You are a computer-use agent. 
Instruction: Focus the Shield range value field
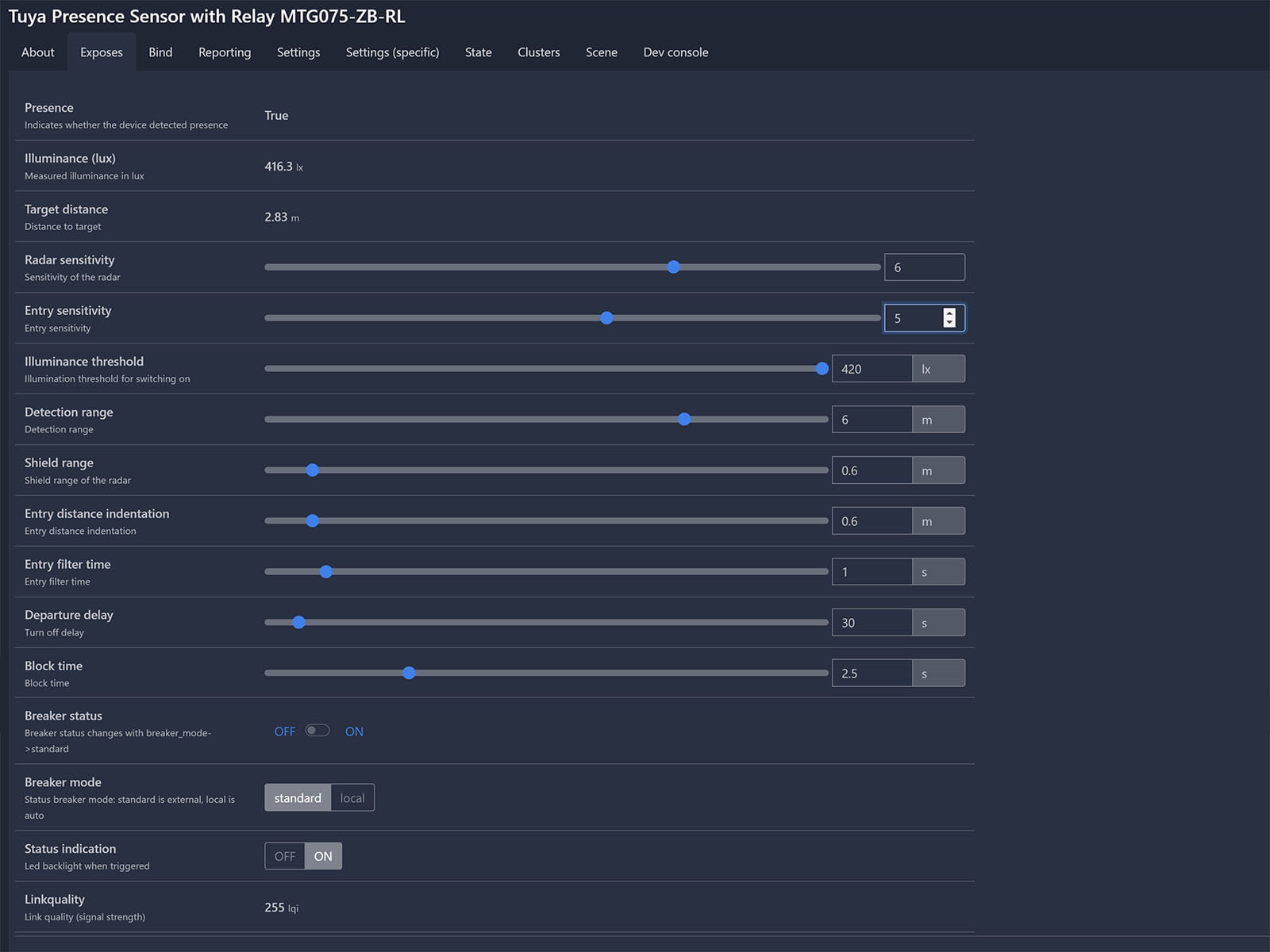pos(872,470)
